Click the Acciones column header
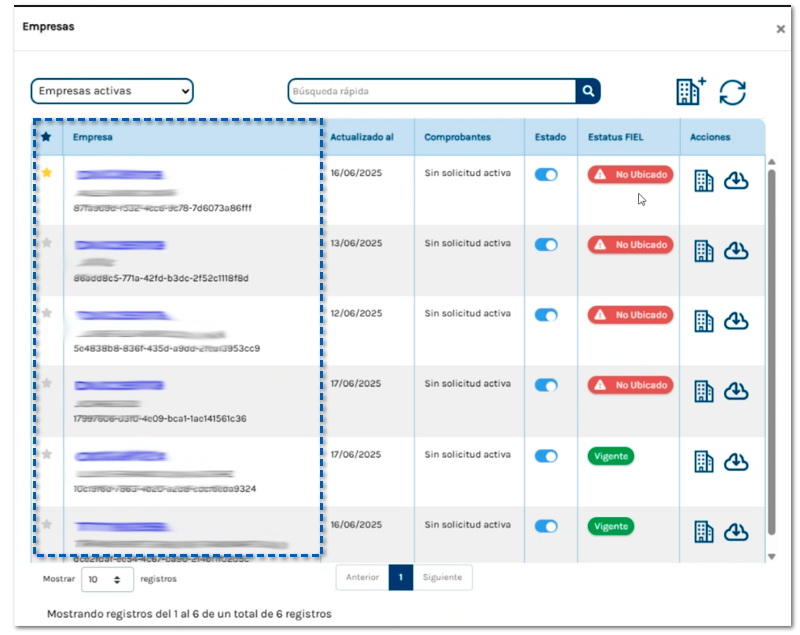 (x=710, y=137)
